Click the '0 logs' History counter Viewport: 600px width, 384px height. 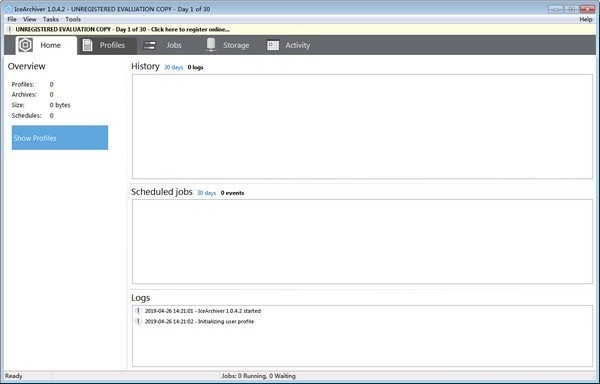(x=195, y=67)
